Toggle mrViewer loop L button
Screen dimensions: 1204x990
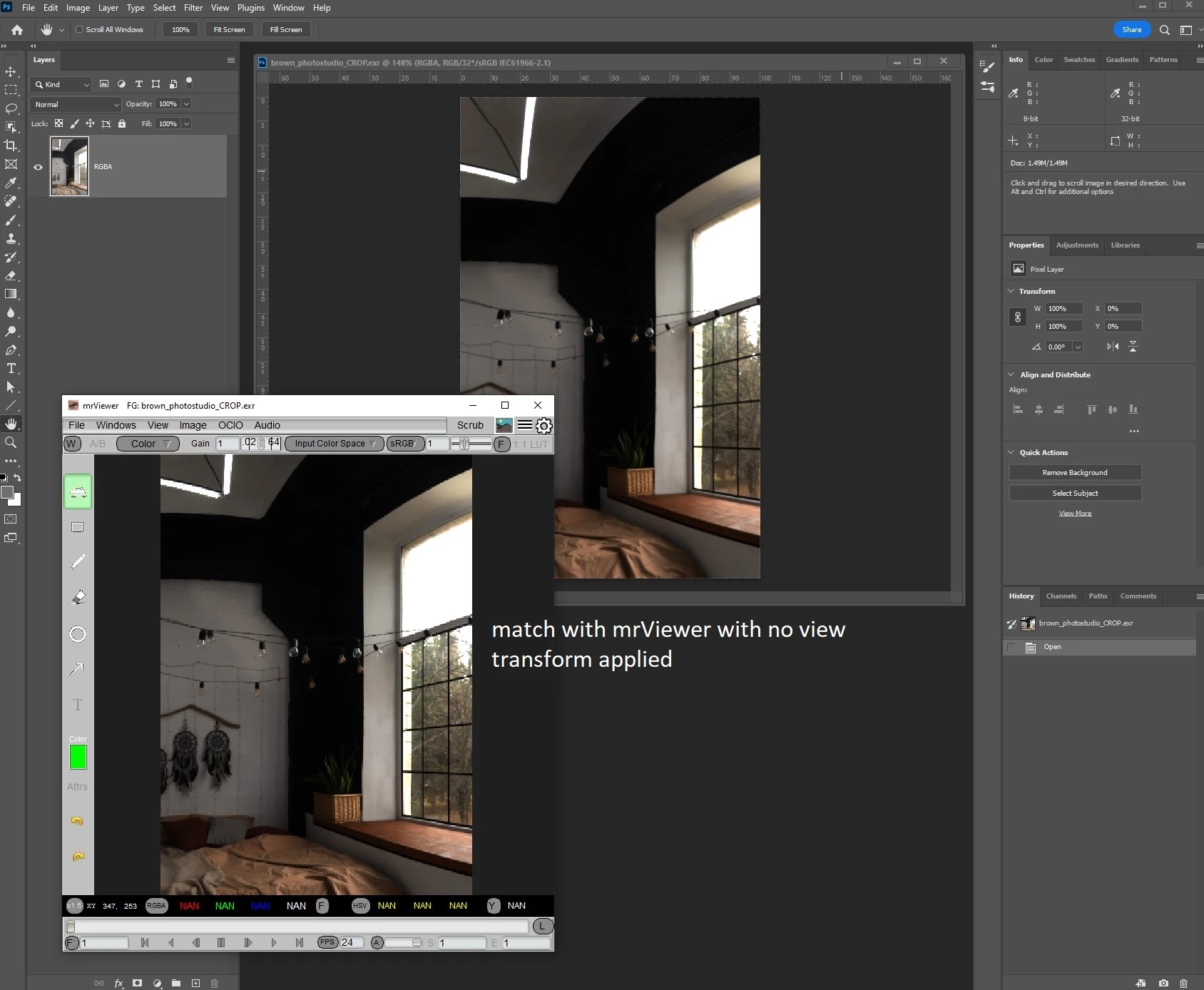(x=543, y=926)
